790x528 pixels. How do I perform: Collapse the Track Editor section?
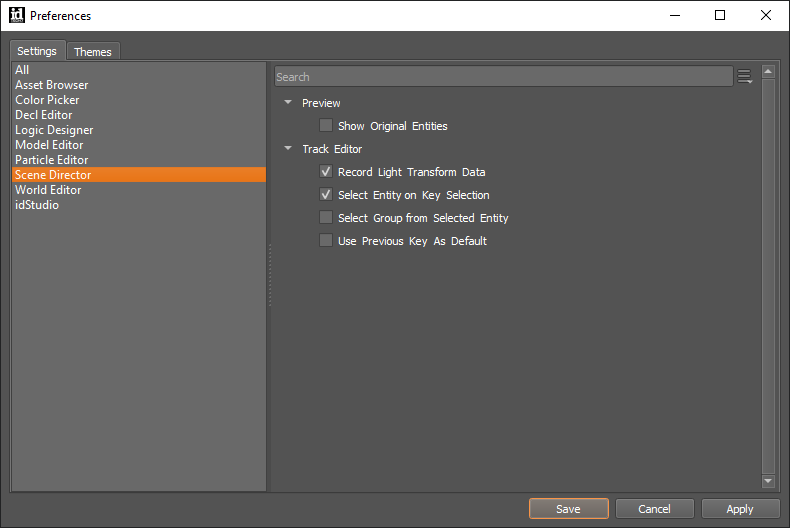(288, 148)
